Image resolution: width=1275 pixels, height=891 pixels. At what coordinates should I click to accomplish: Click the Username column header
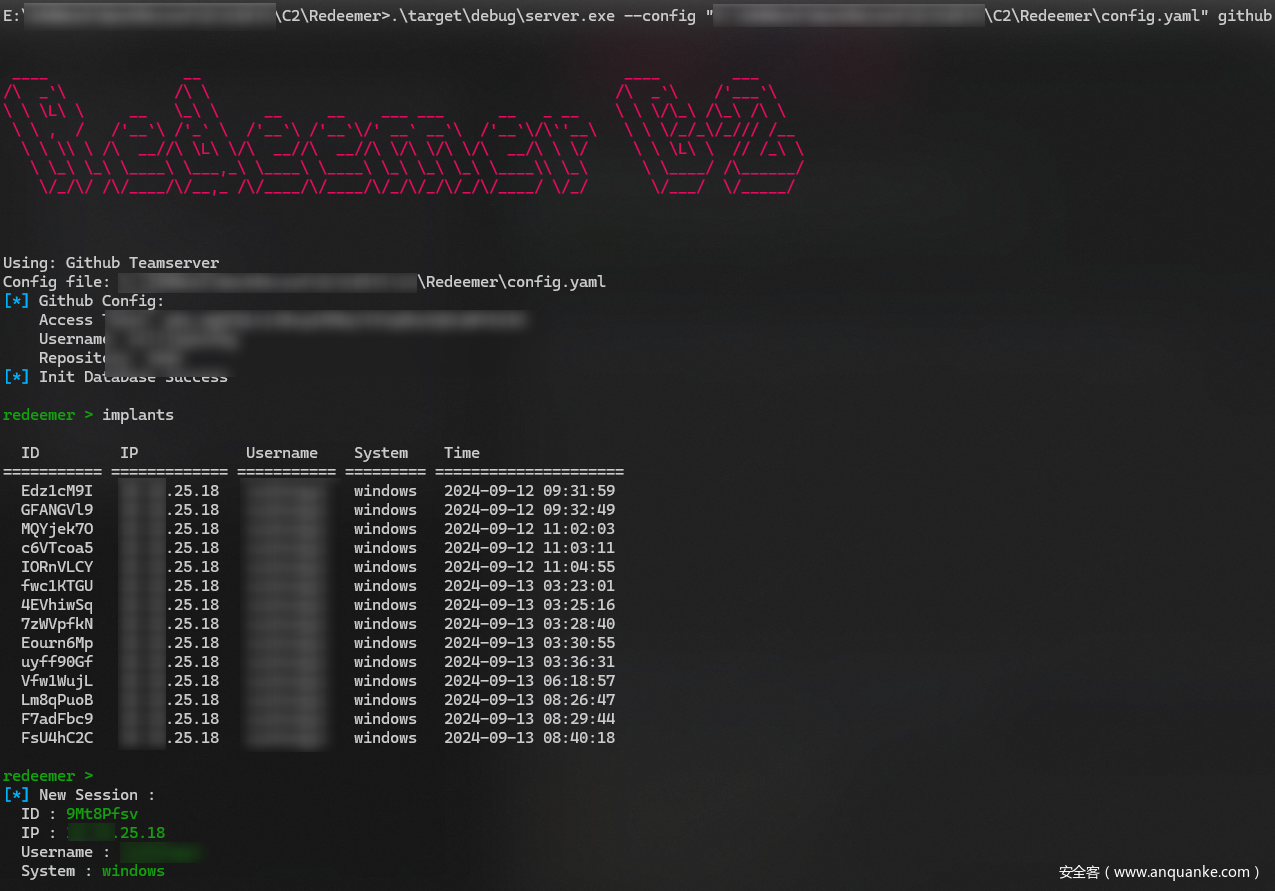click(282, 453)
